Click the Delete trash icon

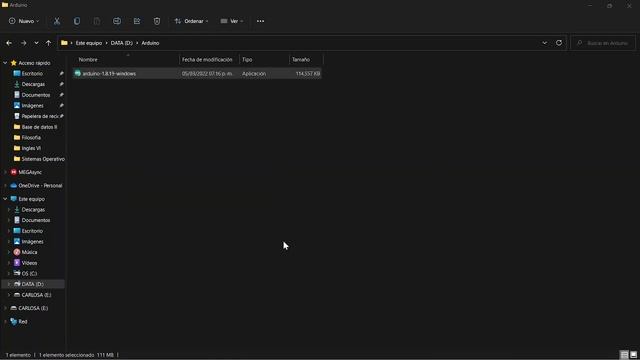157,21
